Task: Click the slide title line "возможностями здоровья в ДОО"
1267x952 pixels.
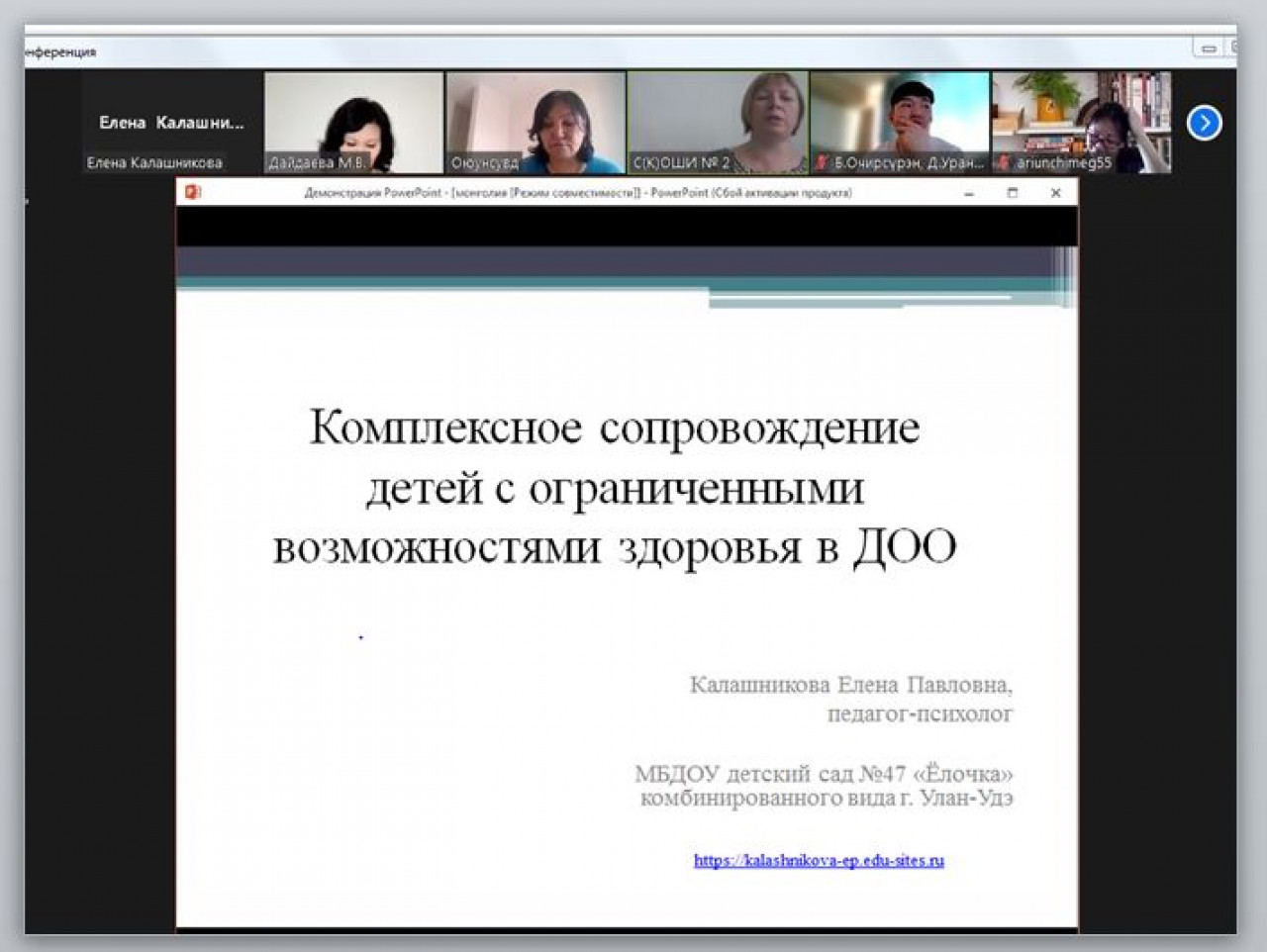Action: click(615, 547)
